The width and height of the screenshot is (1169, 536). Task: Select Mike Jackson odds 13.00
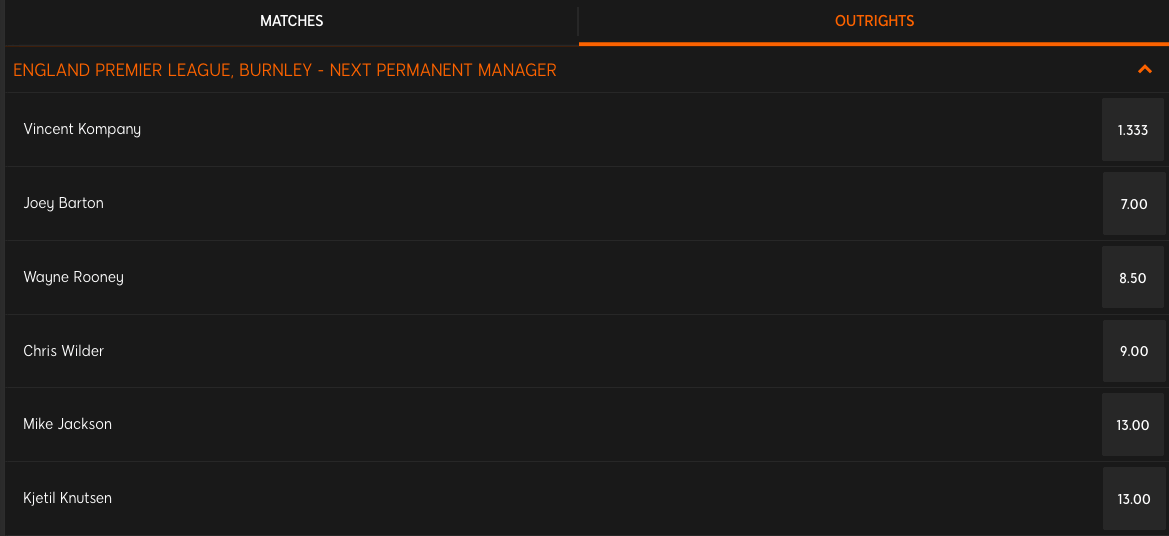1132,425
